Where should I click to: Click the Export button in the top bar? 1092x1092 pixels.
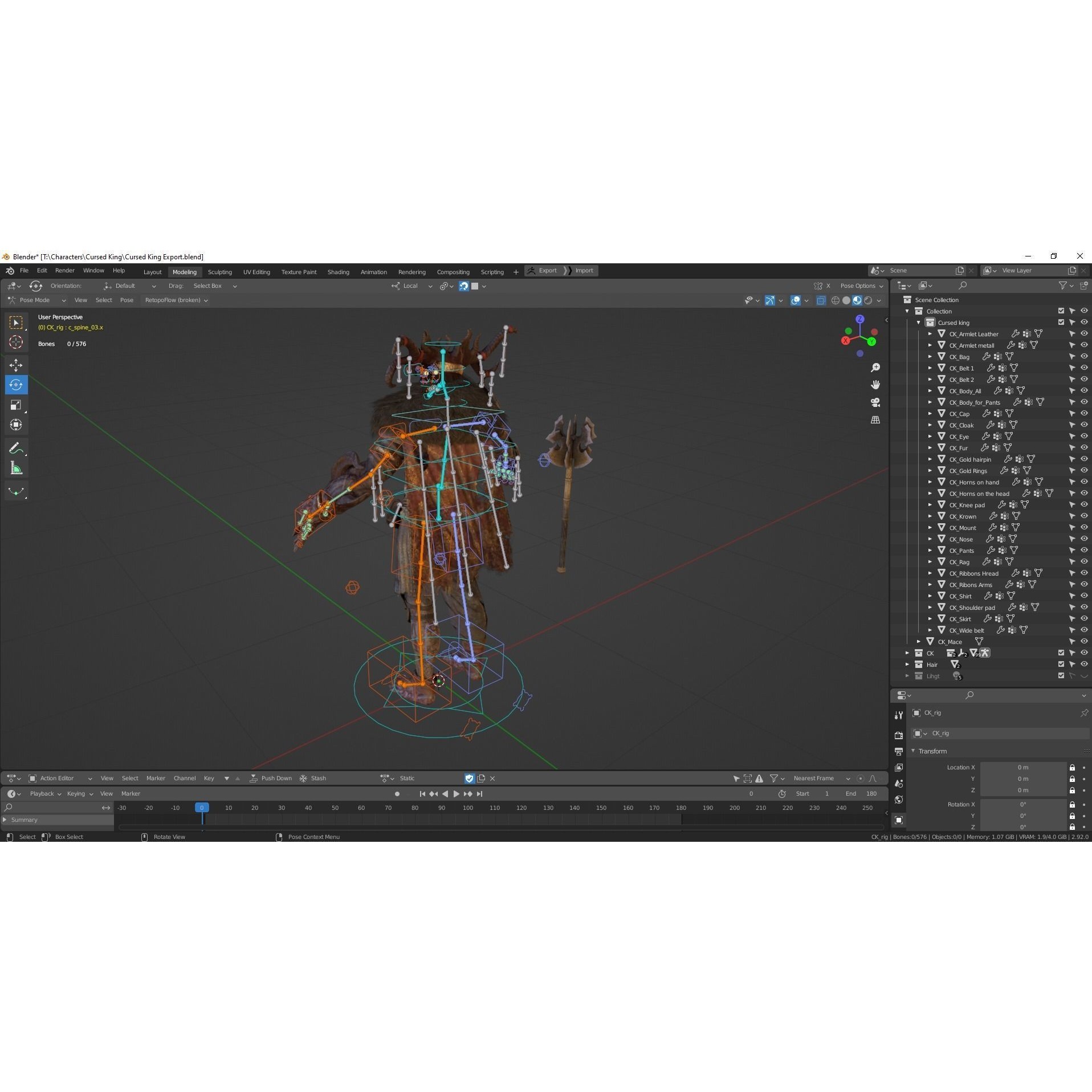click(547, 270)
